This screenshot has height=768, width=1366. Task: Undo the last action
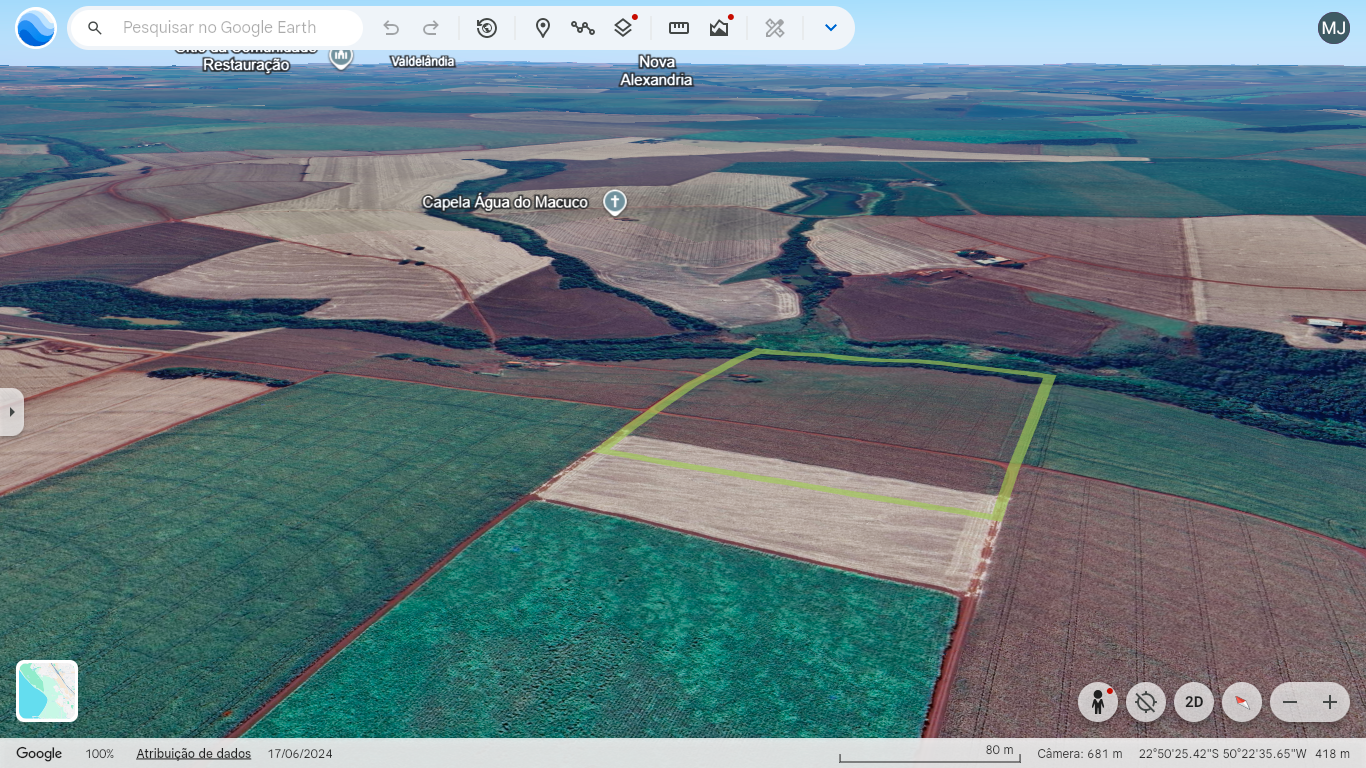(x=391, y=28)
